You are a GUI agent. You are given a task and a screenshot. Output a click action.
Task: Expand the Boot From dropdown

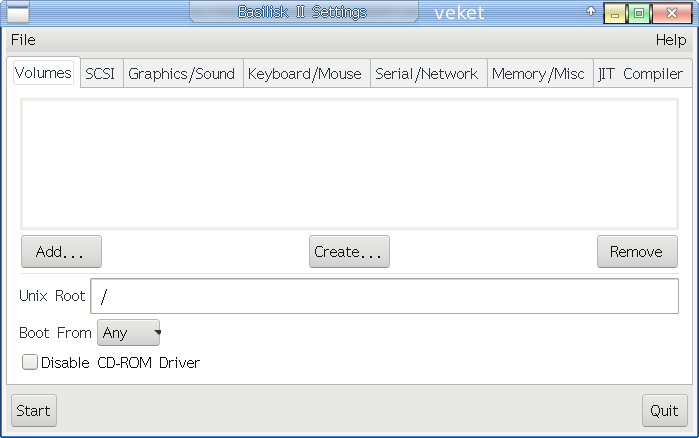pos(129,333)
